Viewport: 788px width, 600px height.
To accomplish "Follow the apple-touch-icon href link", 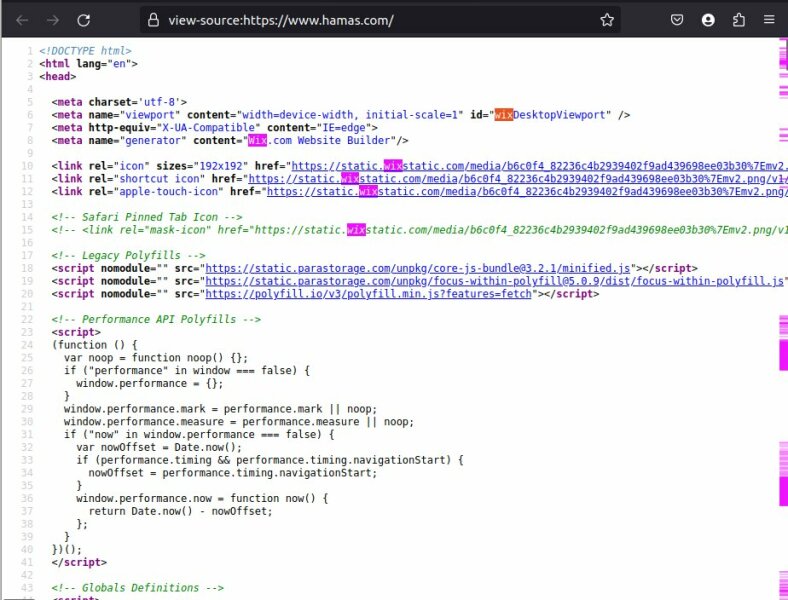I will 528,191.
